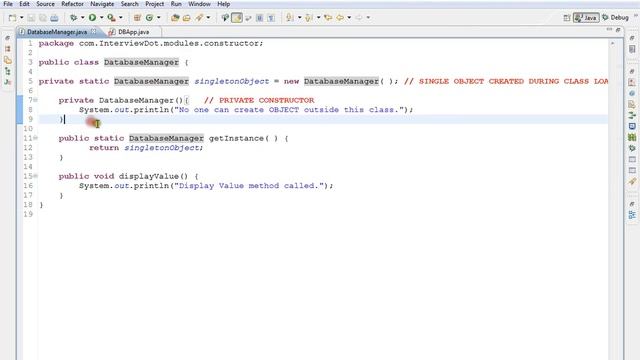Open Package Explorer from left sidebar
The image size is (640, 360).
tap(7, 49)
